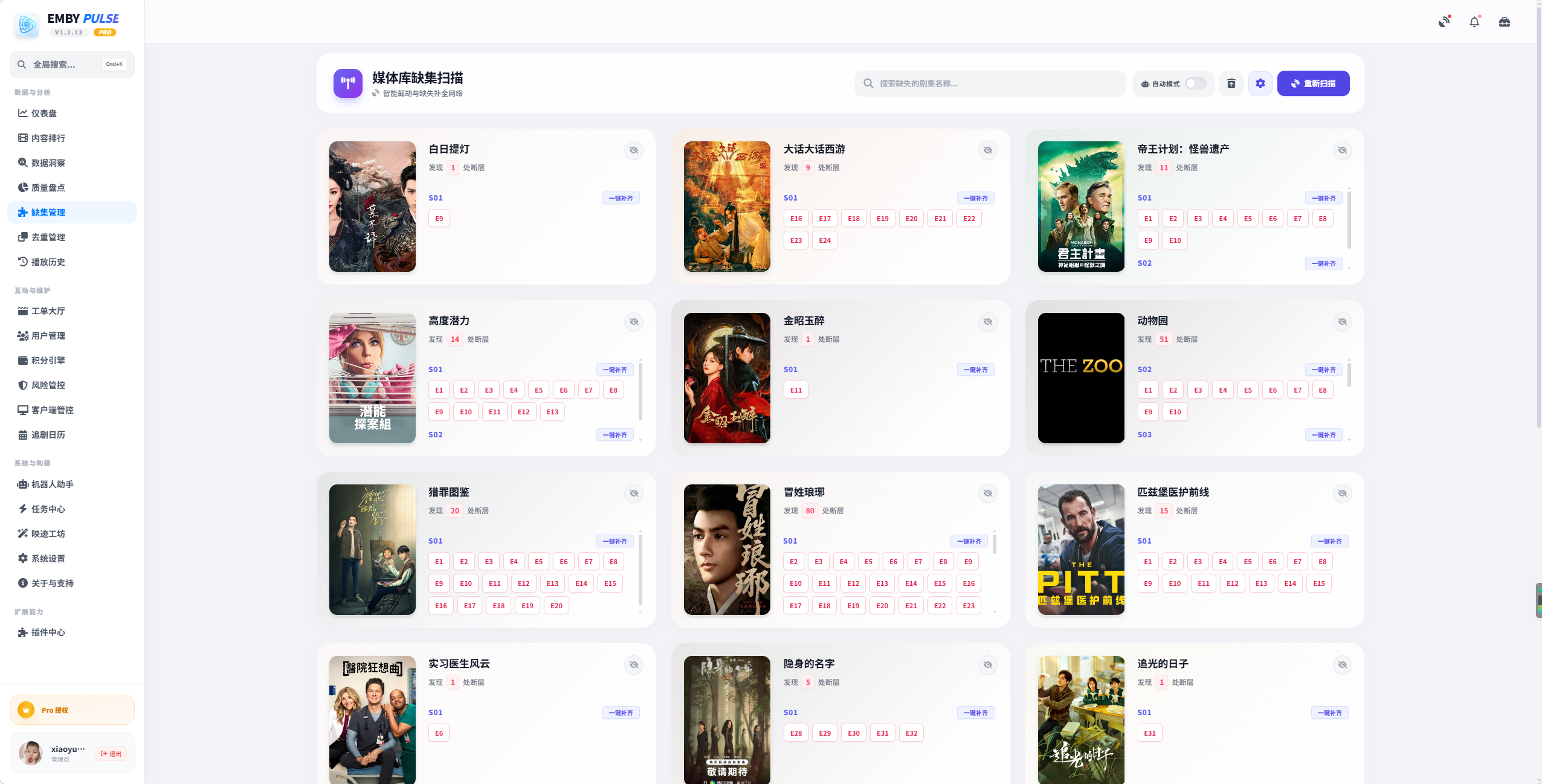Open the notifications bell icon
This screenshot has width=1542, height=784.
1474,22
